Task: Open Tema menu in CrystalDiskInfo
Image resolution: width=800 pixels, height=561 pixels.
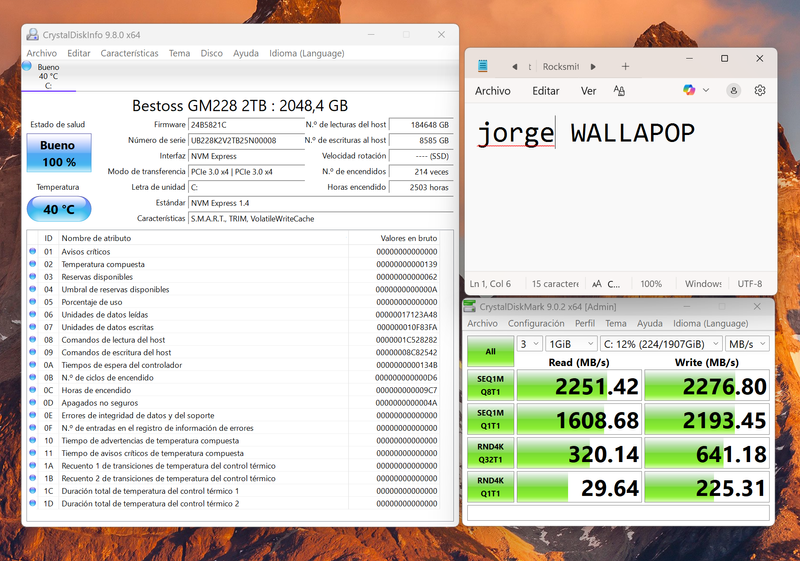Action: [x=180, y=53]
